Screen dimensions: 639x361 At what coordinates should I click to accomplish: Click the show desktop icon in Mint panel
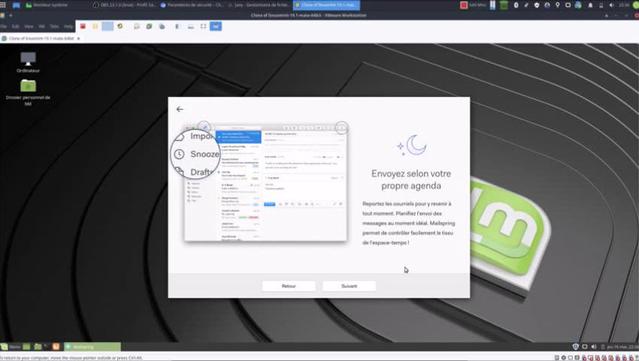click(26, 347)
